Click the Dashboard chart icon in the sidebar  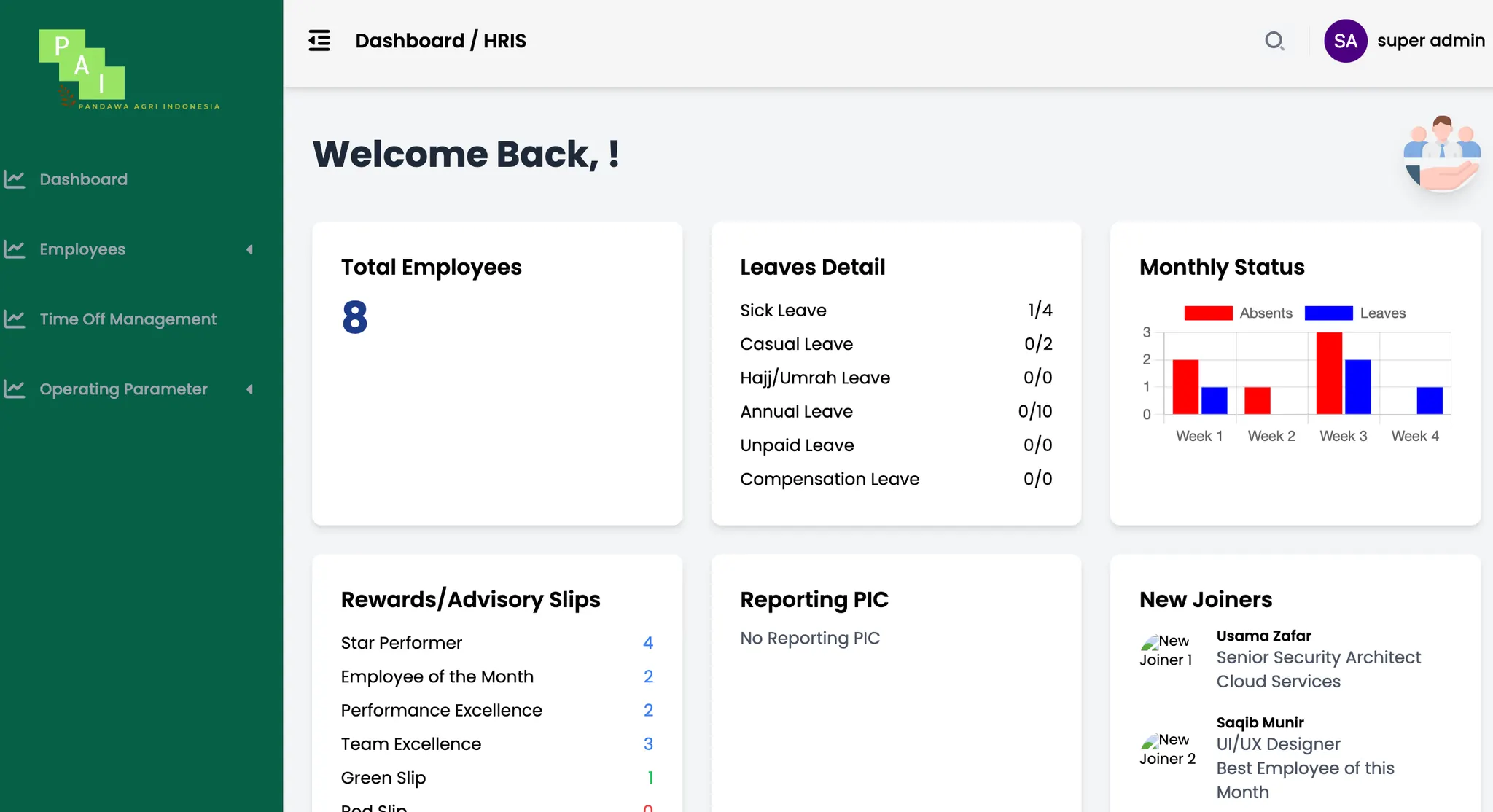coord(15,179)
